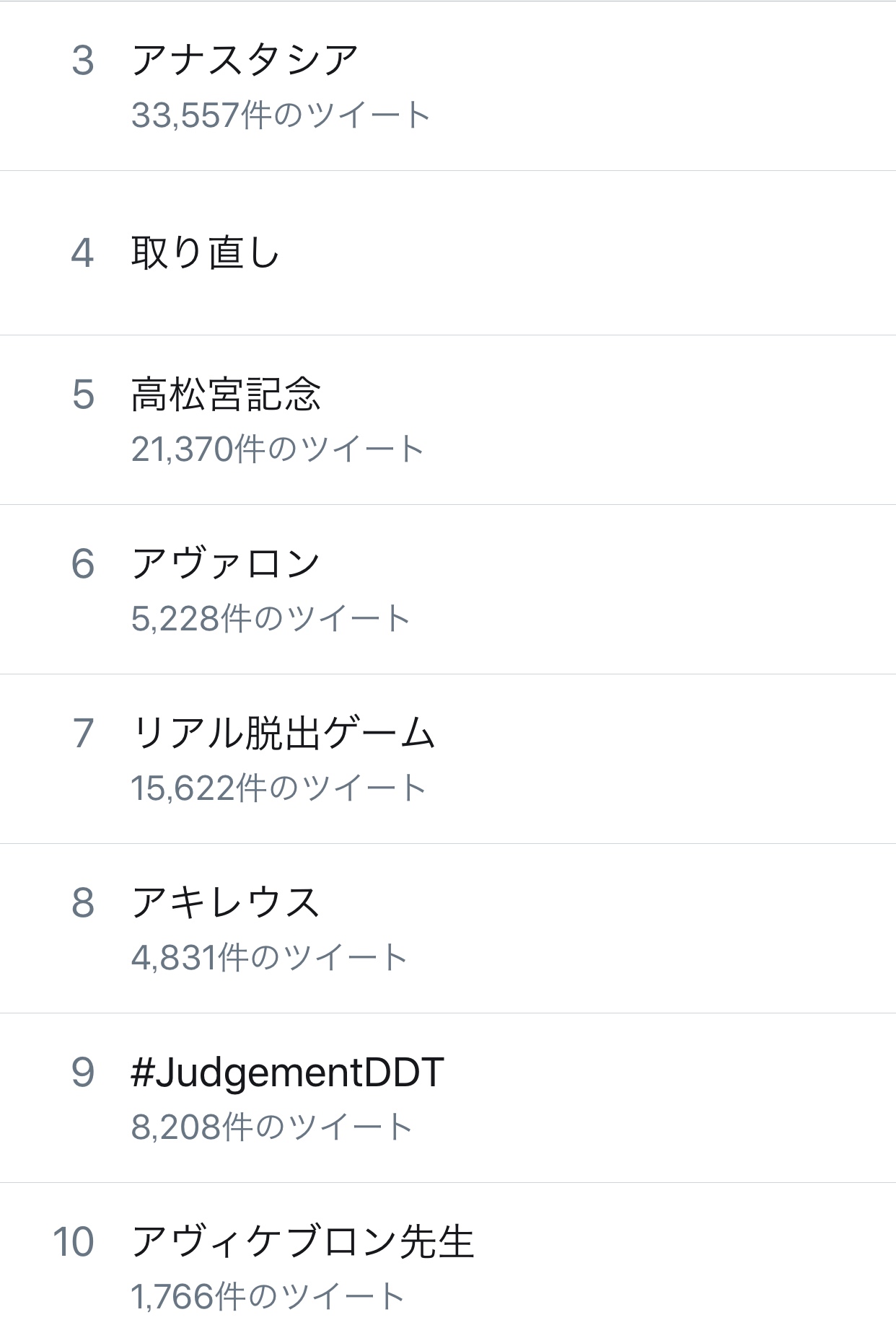Tap the 15,622件のツイート count
Screen dimensions: 896x1338
[278, 788]
